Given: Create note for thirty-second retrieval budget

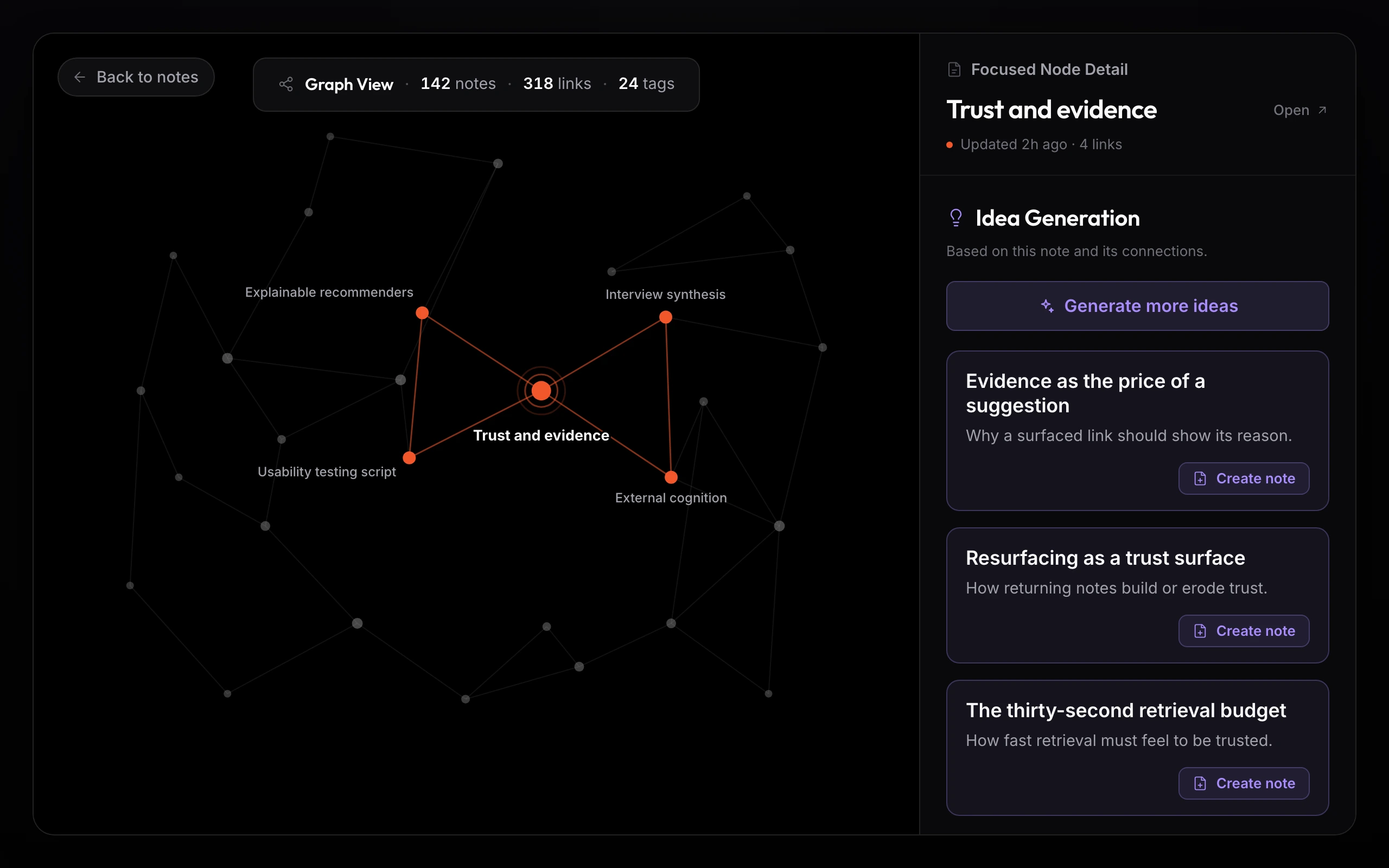Looking at the screenshot, I should point(1244,783).
